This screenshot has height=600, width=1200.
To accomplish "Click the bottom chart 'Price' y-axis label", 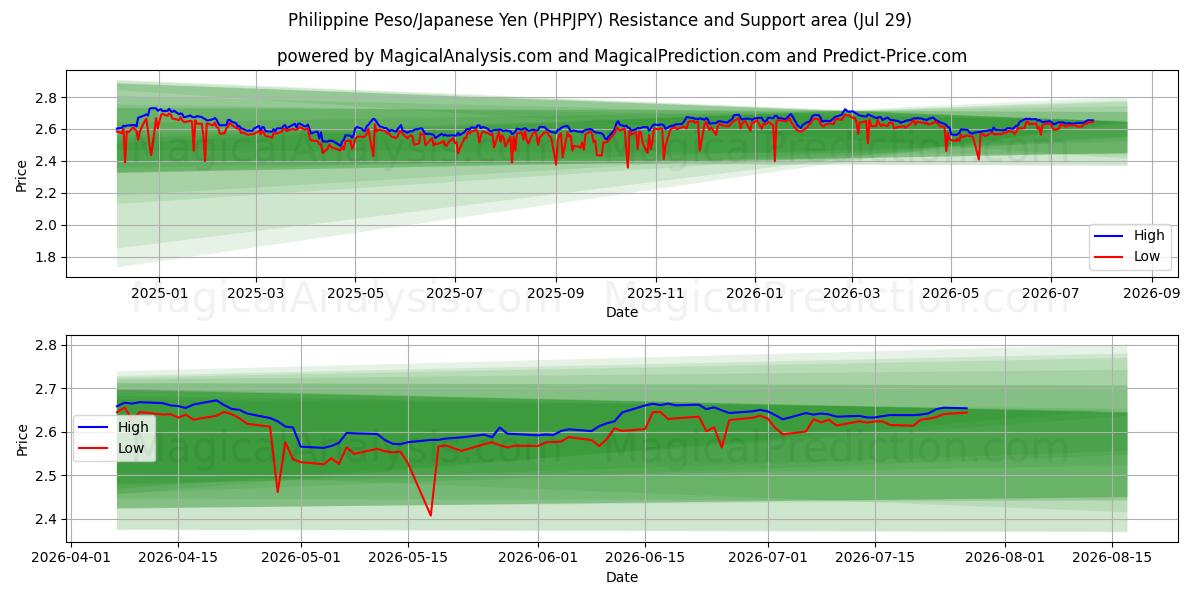I will click(x=22, y=440).
